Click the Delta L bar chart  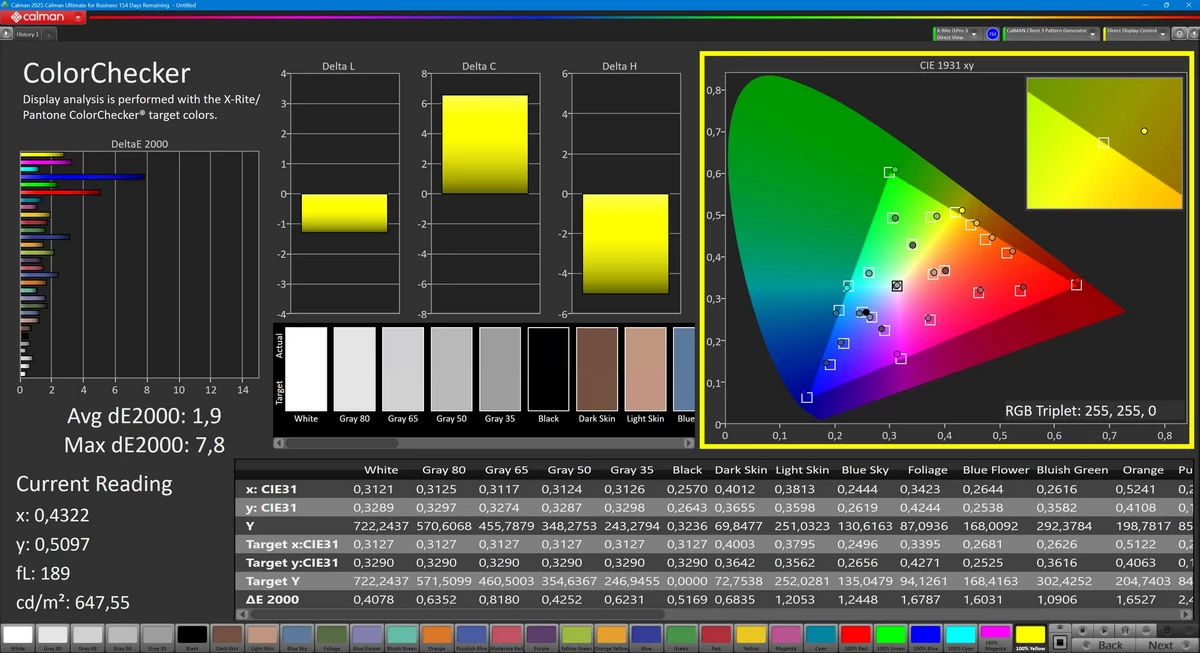pyautogui.click(x=344, y=193)
